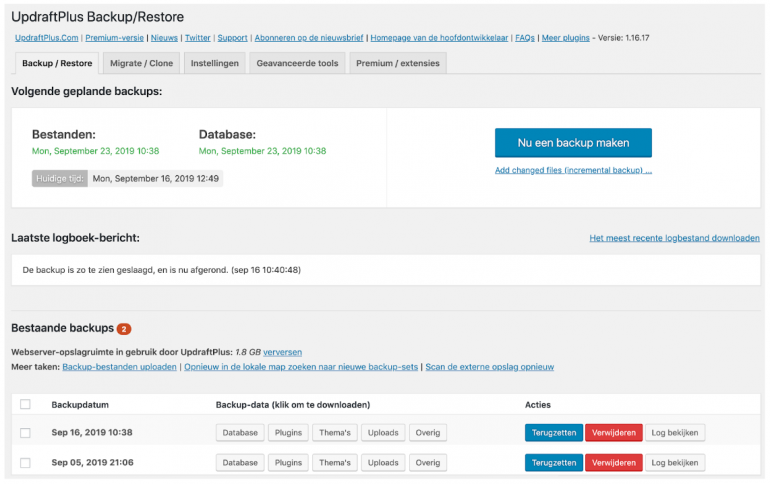The height and width of the screenshot is (484, 770).
Task: Click the Acties column header
Action: (538, 405)
